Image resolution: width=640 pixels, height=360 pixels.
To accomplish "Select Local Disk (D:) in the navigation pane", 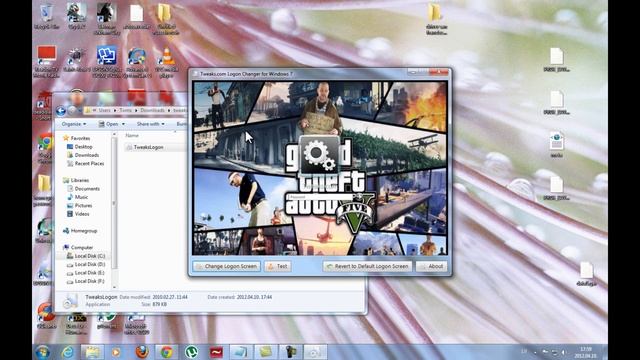I will [x=86, y=264].
